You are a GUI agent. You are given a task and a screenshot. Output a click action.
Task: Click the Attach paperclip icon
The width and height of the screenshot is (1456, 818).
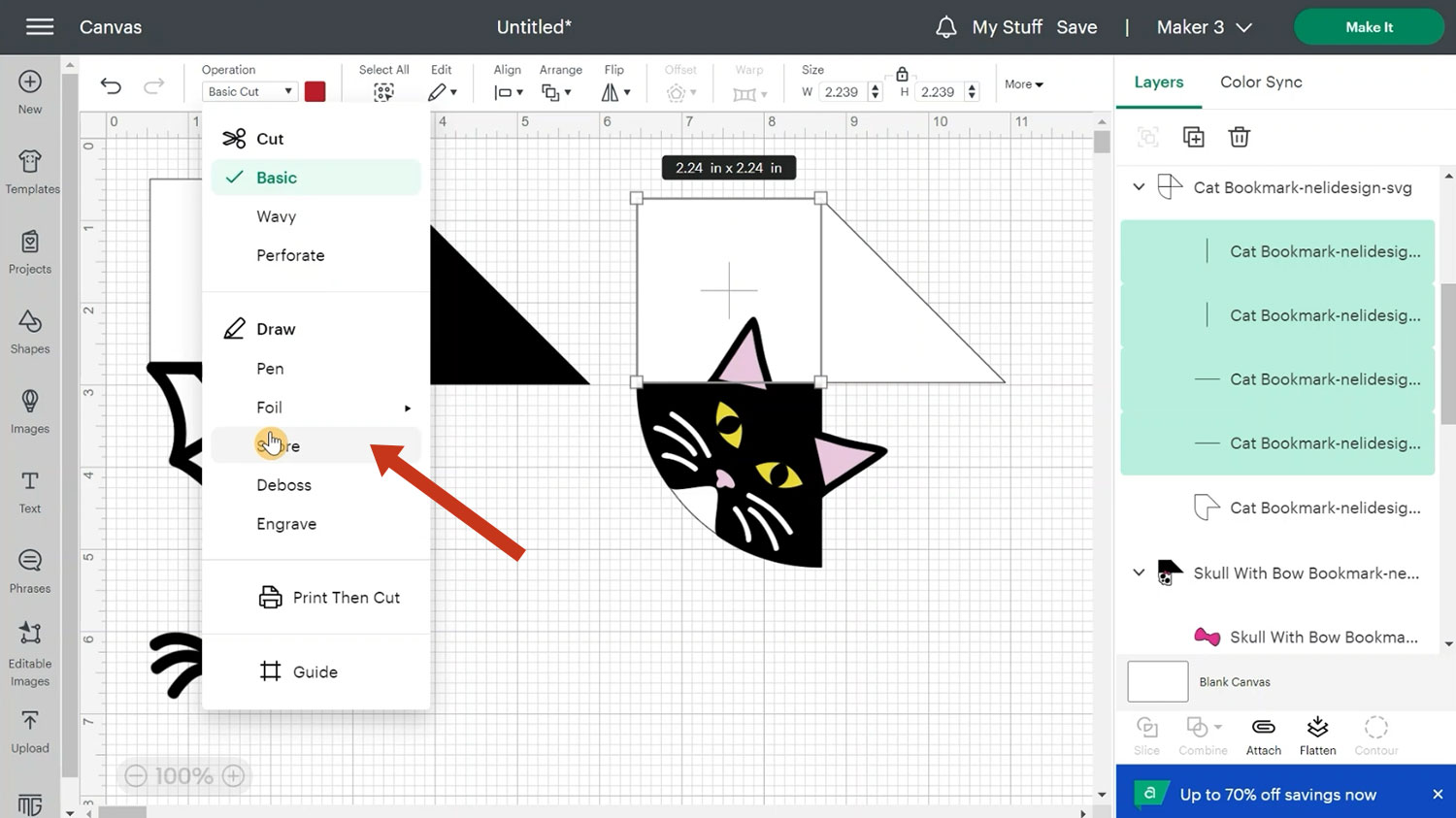point(1263,736)
